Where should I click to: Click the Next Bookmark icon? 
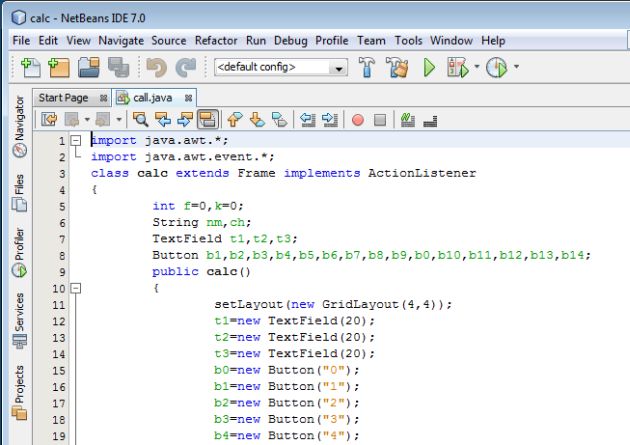pyautogui.click(x=257, y=119)
